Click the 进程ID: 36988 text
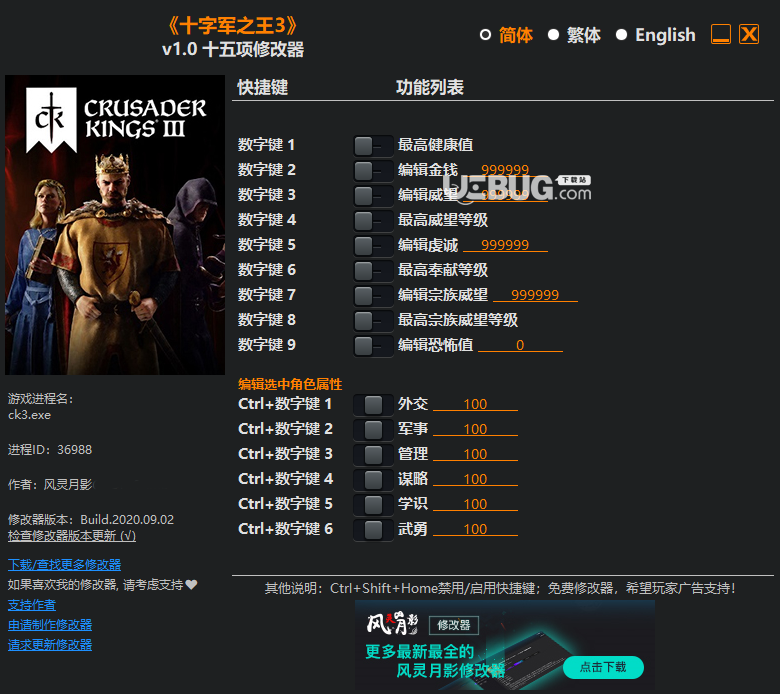Screen dimensions: 780x694 [x=50, y=450]
